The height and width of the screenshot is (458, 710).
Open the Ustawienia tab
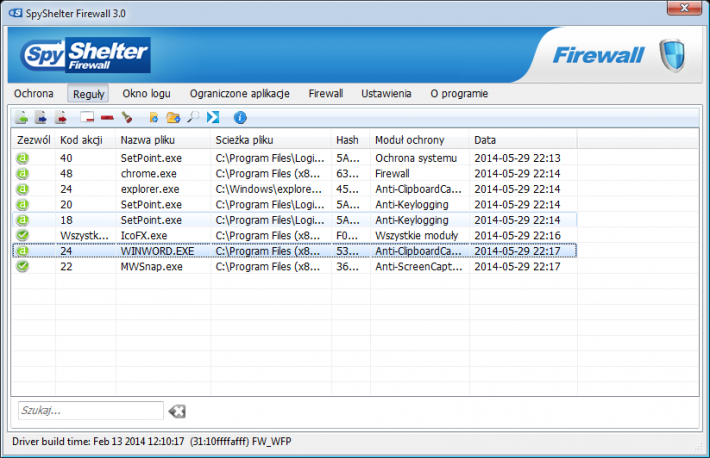tap(386, 94)
